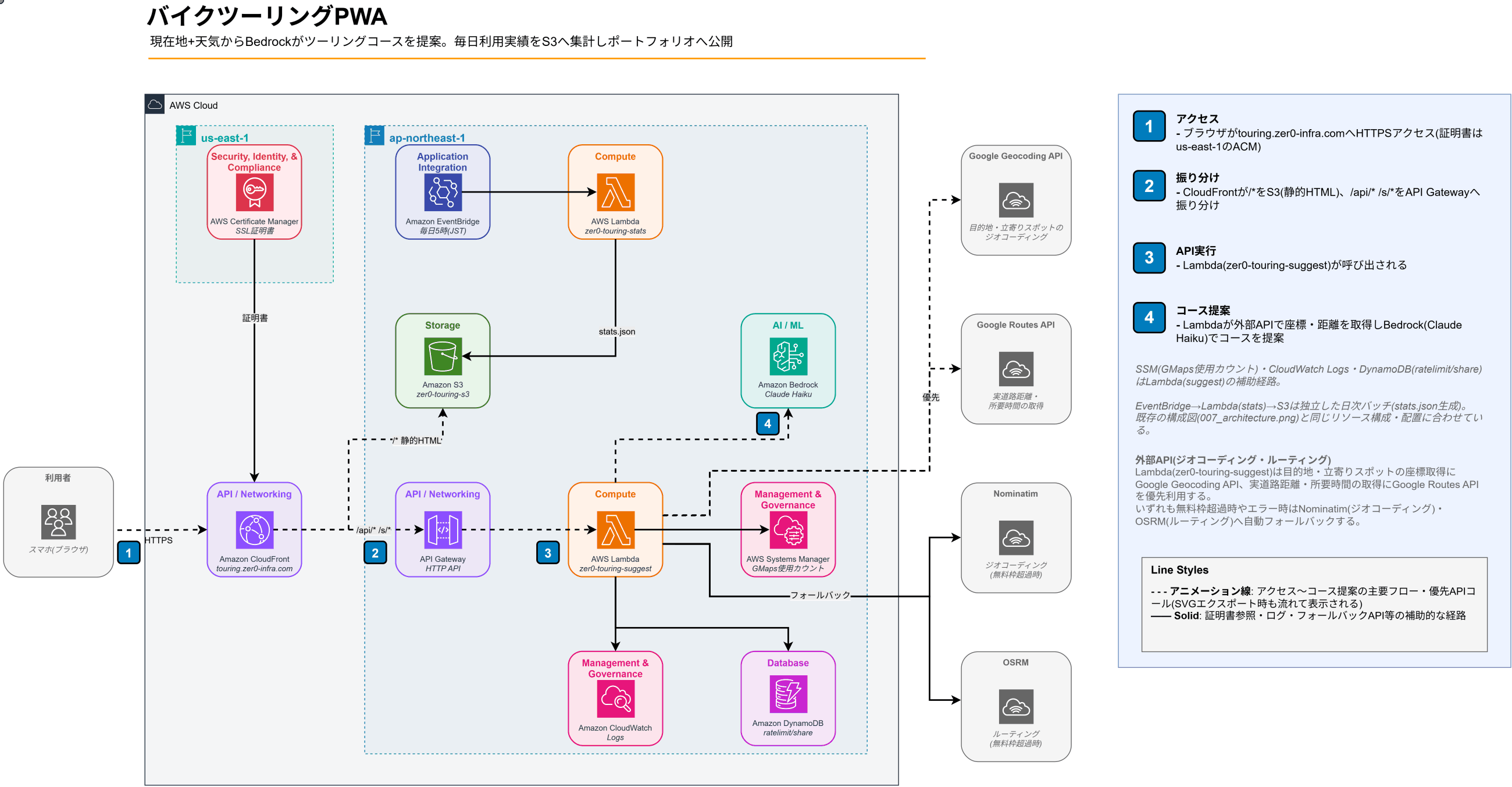Select the cloud icon in the OSRM box

coord(1016,707)
